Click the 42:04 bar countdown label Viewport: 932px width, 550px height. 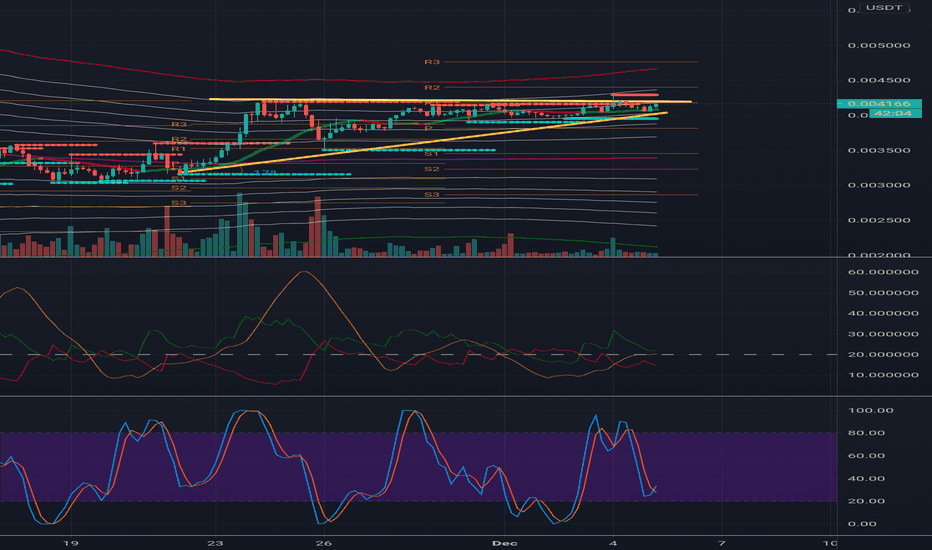pos(895,113)
